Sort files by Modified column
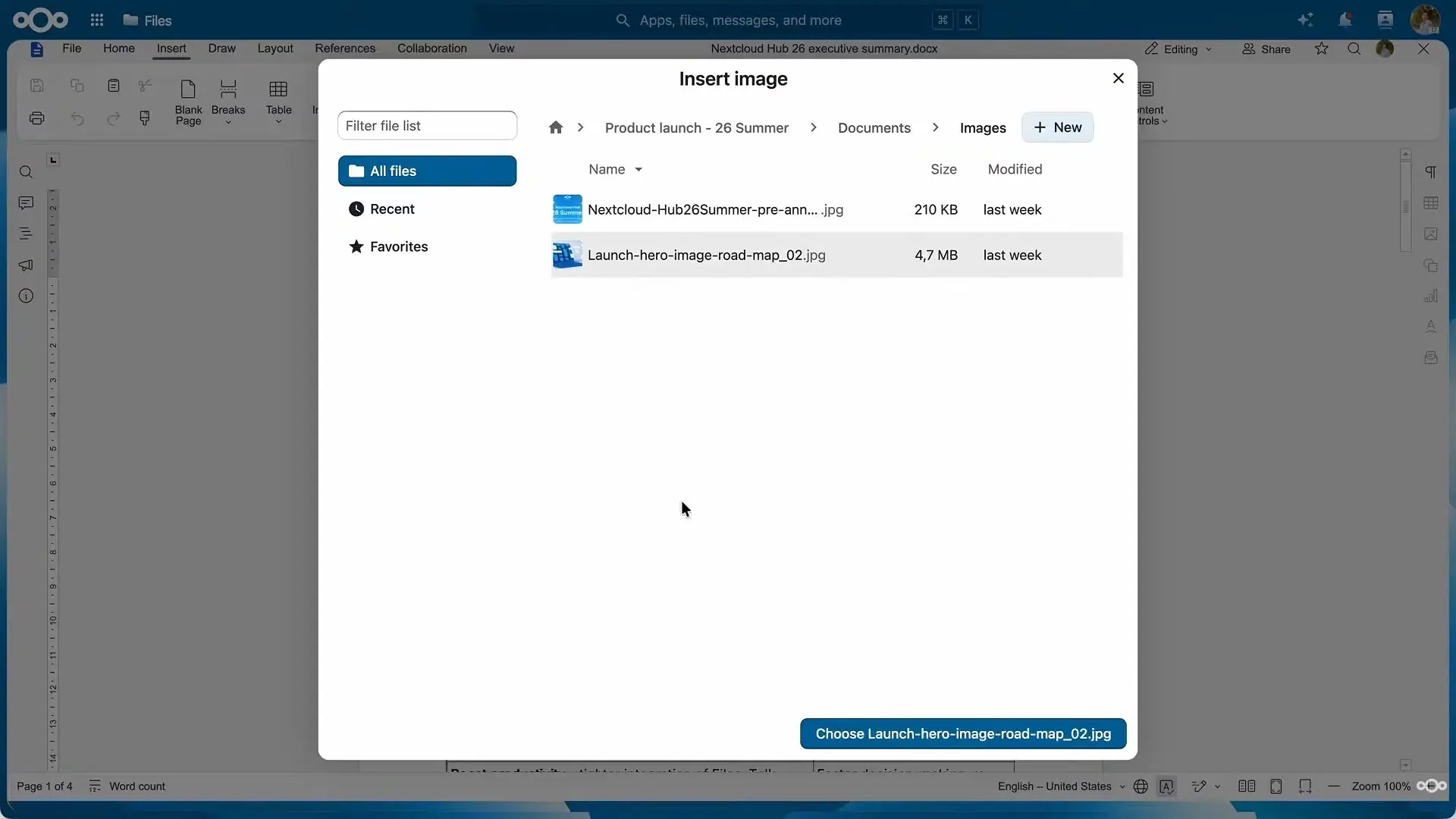1456x819 pixels. [1015, 169]
